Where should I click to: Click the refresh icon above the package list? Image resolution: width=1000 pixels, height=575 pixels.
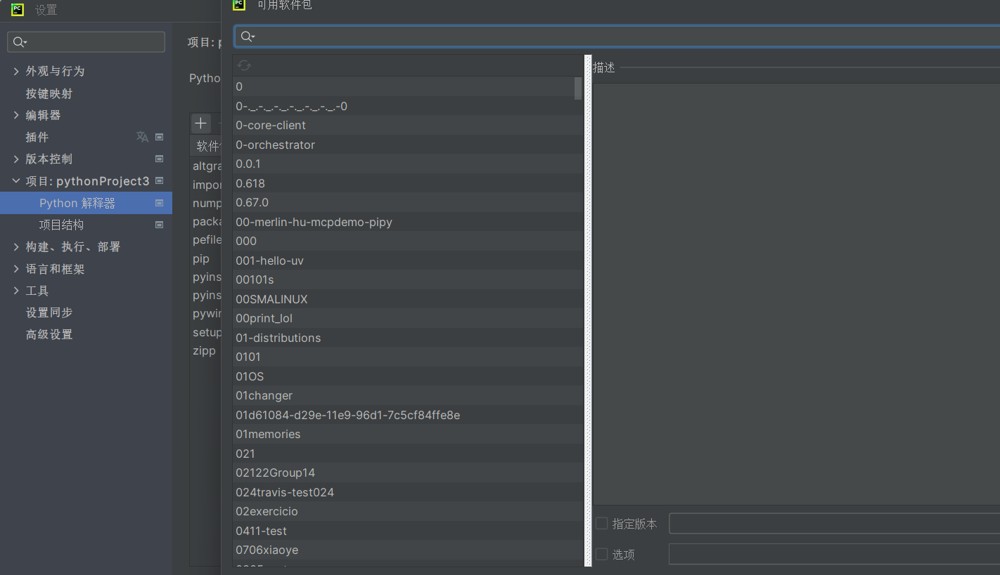click(x=244, y=65)
